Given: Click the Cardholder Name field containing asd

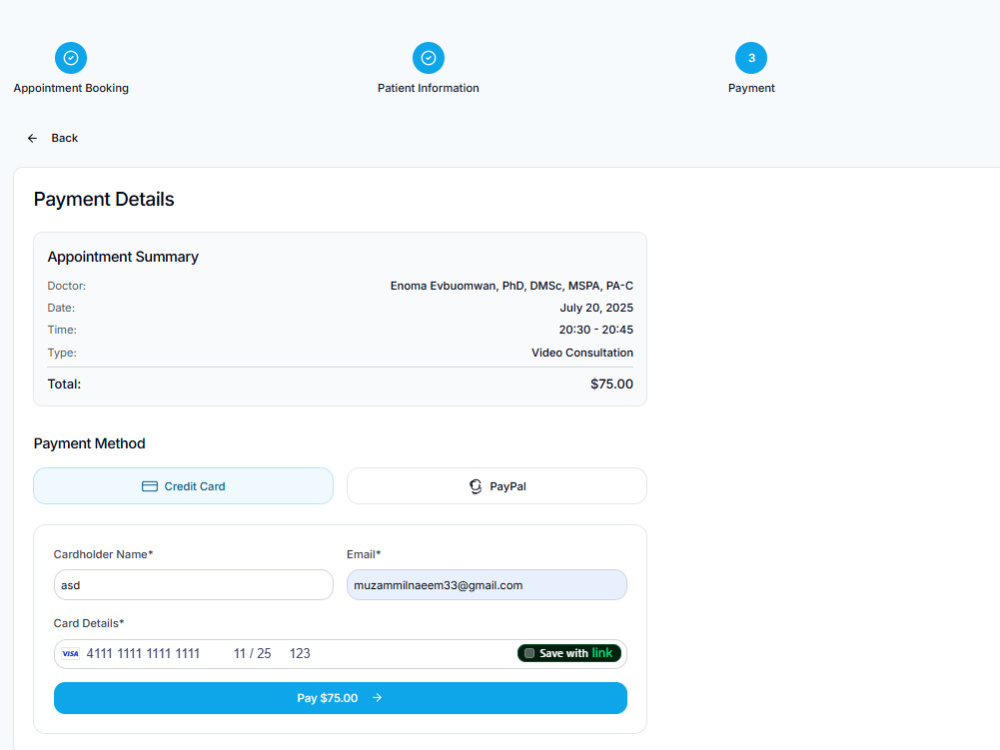Looking at the screenshot, I should (194, 585).
